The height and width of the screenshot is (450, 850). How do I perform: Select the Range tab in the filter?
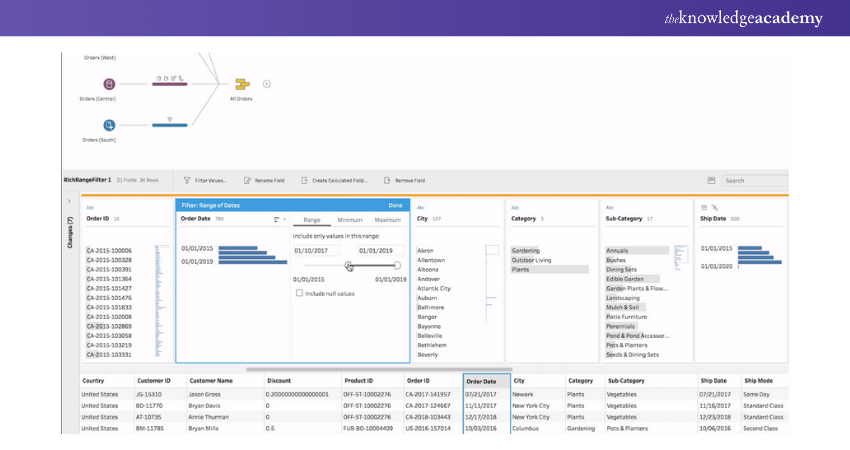tap(312, 219)
